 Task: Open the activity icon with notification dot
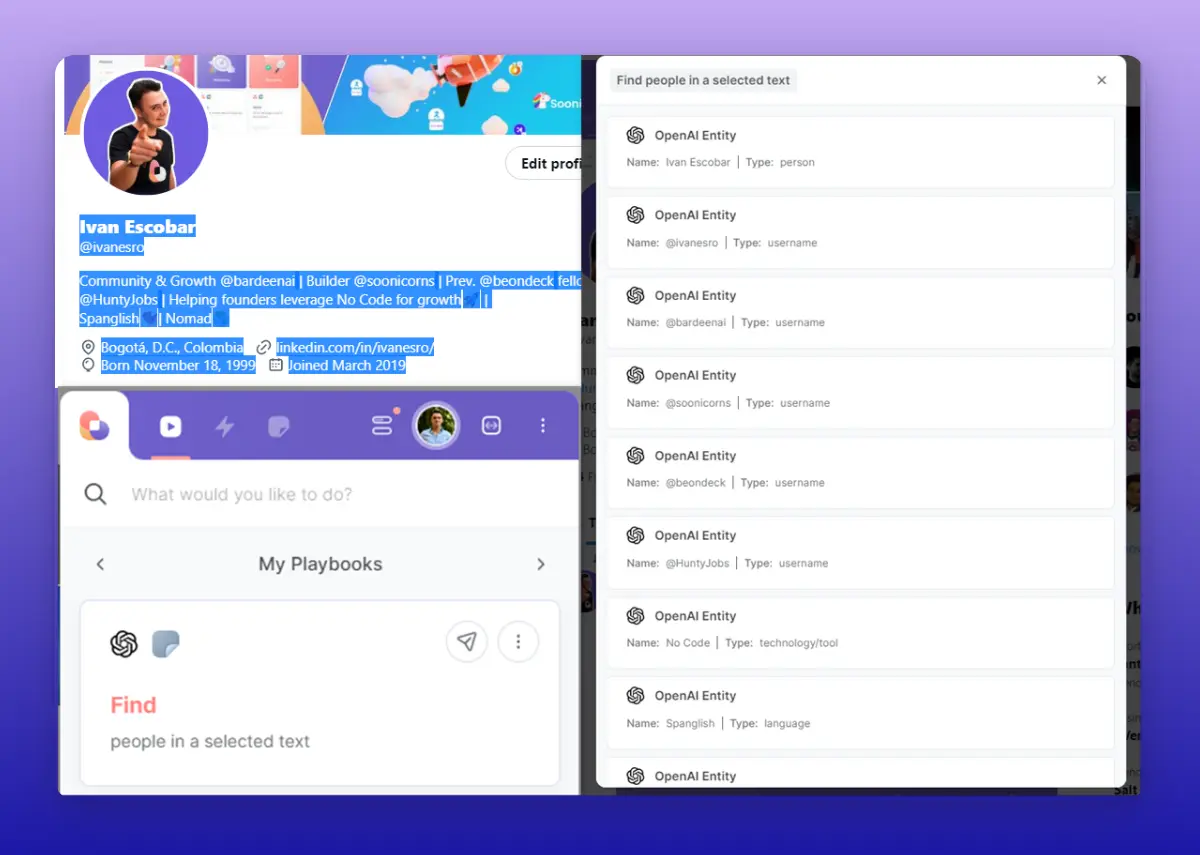[x=383, y=425]
